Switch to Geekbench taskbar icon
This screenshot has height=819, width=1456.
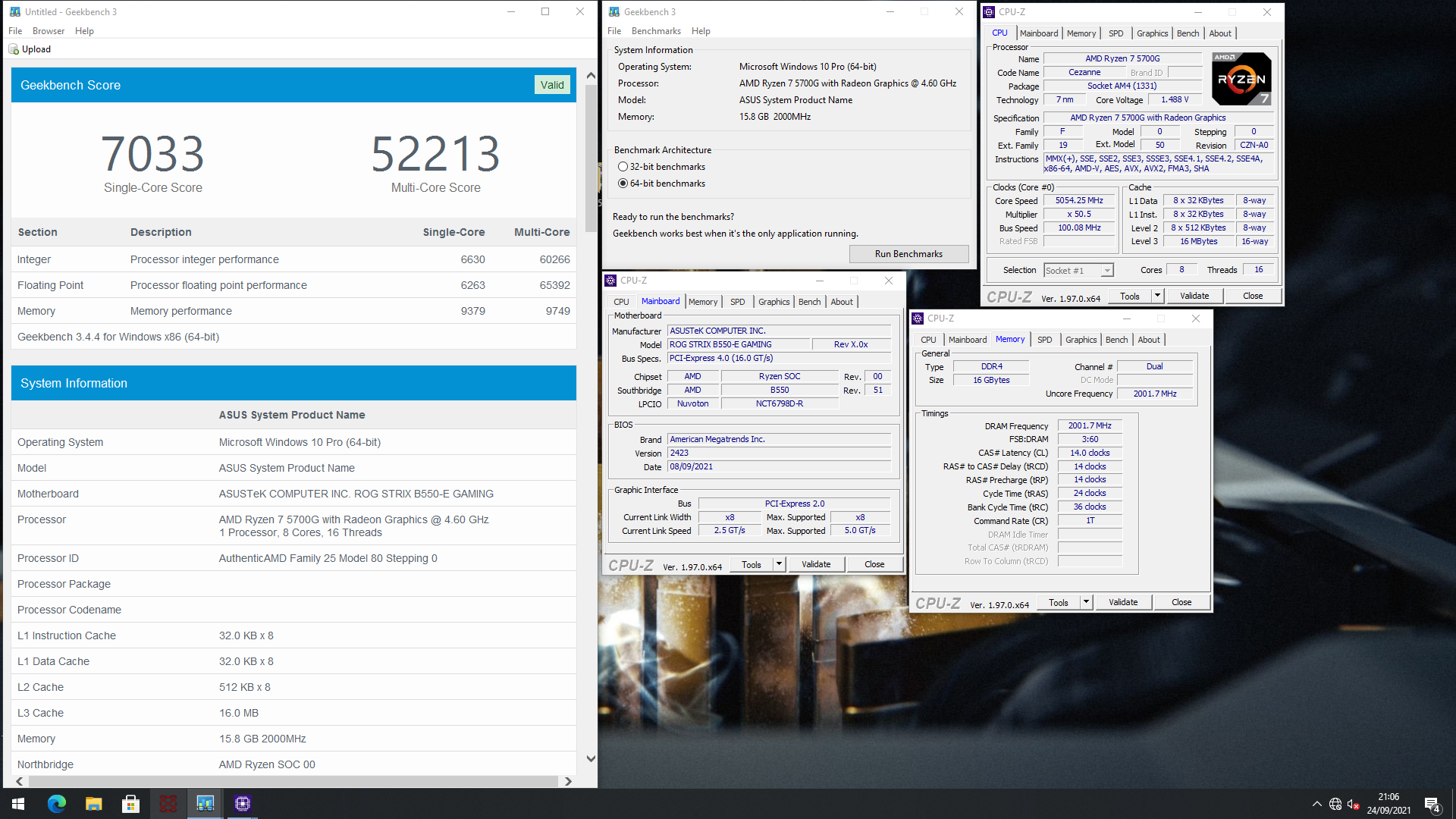point(205,804)
